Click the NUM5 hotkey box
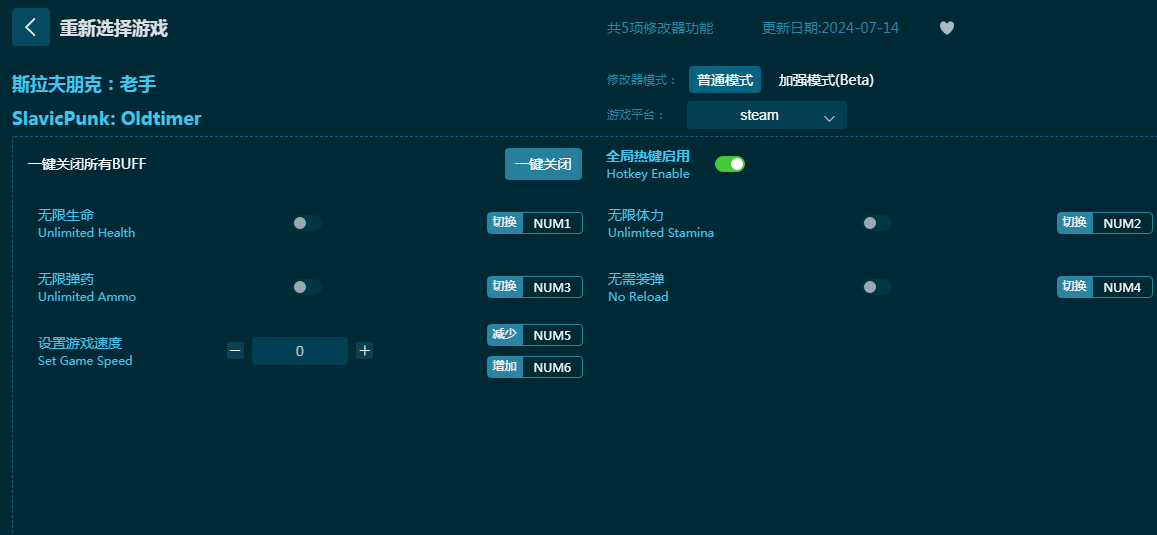The image size is (1157, 535). pyautogui.click(x=552, y=335)
